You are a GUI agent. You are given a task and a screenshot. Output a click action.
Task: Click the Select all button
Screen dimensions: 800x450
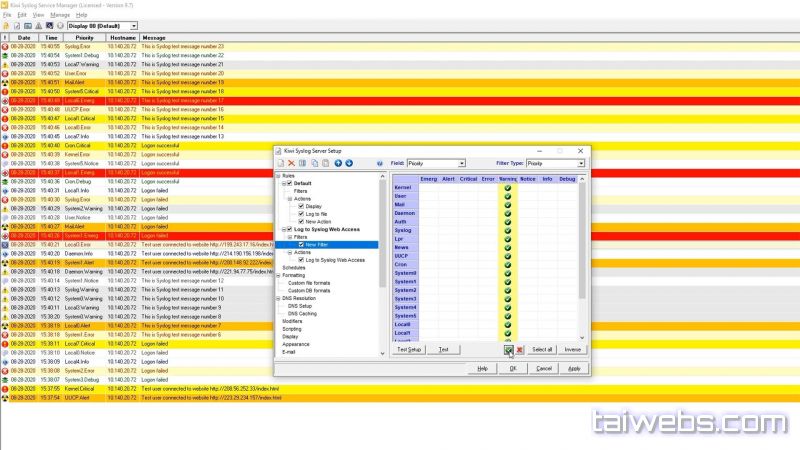pyautogui.click(x=542, y=349)
